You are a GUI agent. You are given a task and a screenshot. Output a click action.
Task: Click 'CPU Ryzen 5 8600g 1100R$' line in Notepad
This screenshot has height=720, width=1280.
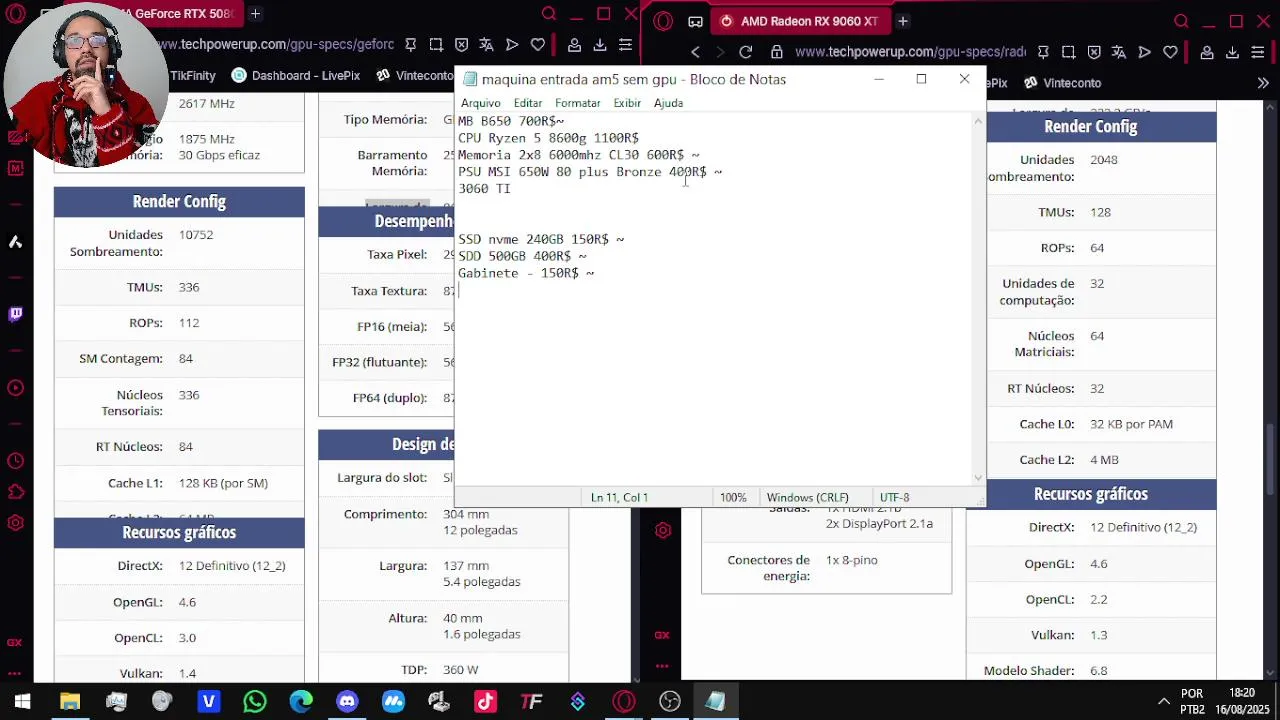pyautogui.click(x=548, y=138)
